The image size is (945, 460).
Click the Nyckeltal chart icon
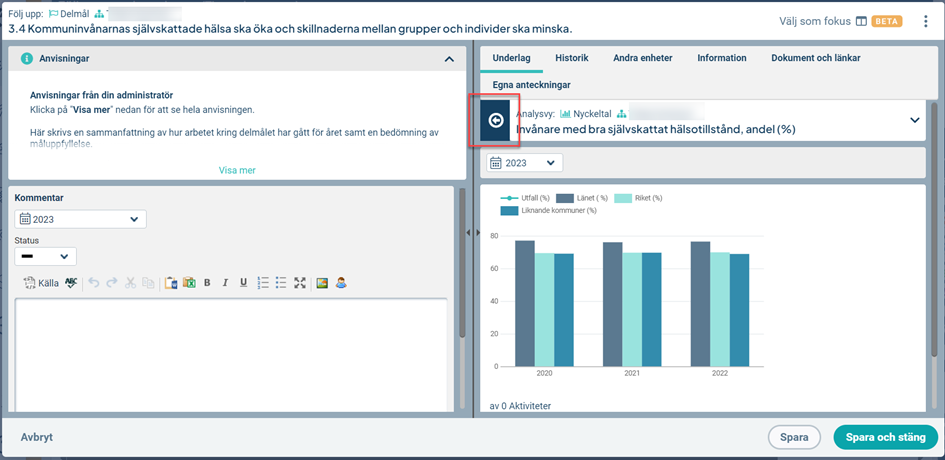click(565, 113)
